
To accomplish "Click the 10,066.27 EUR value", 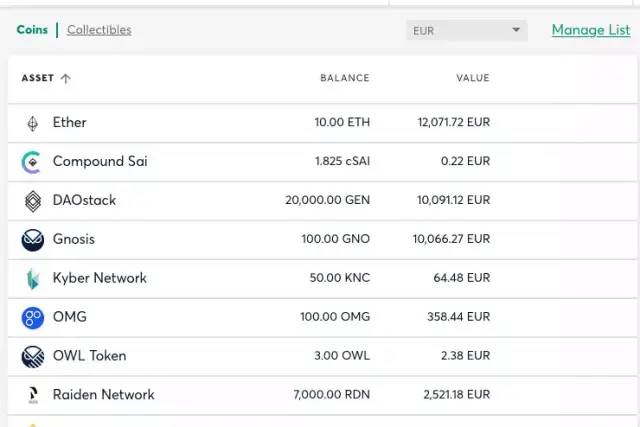I will coord(451,239).
